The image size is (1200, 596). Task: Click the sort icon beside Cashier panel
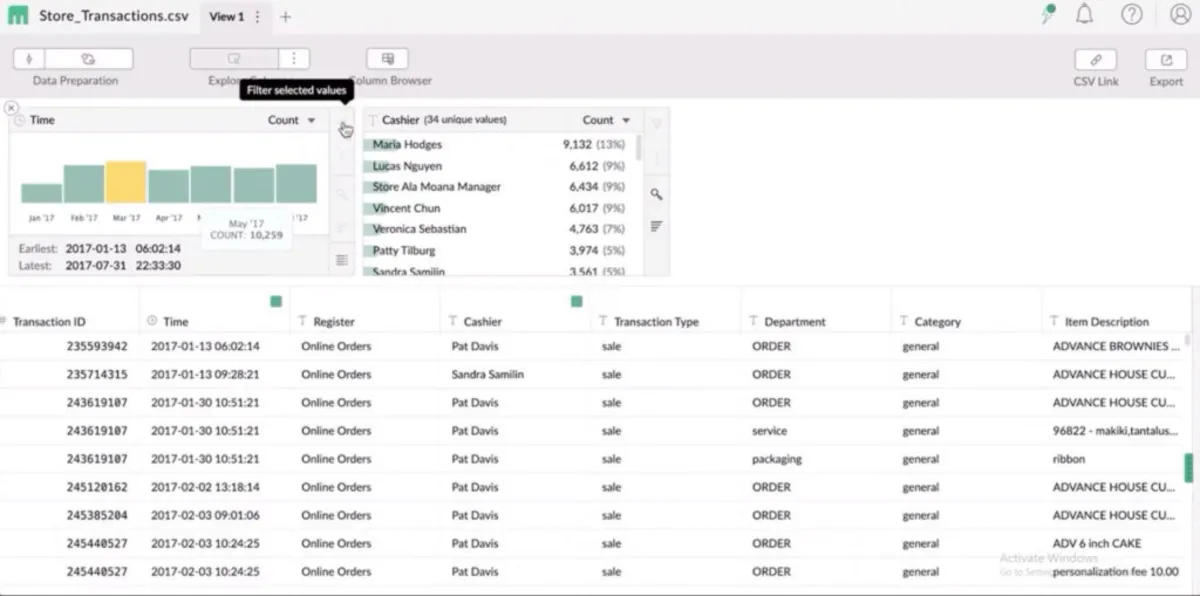tap(656, 226)
